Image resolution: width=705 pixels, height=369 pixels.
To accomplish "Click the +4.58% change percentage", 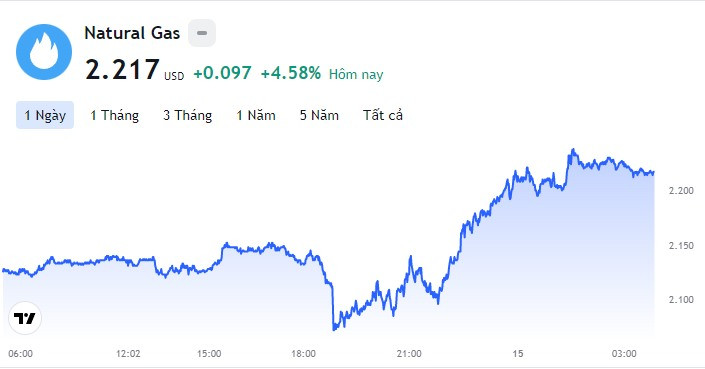I will pyautogui.click(x=291, y=73).
